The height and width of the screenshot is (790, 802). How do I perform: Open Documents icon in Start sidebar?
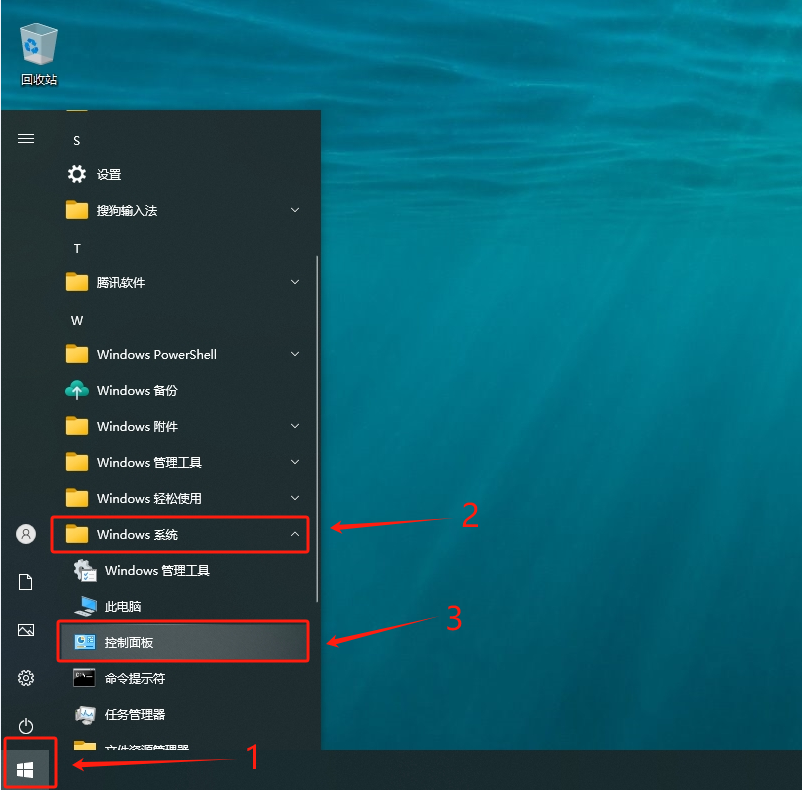pyautogui.click(x=26, y=582)
